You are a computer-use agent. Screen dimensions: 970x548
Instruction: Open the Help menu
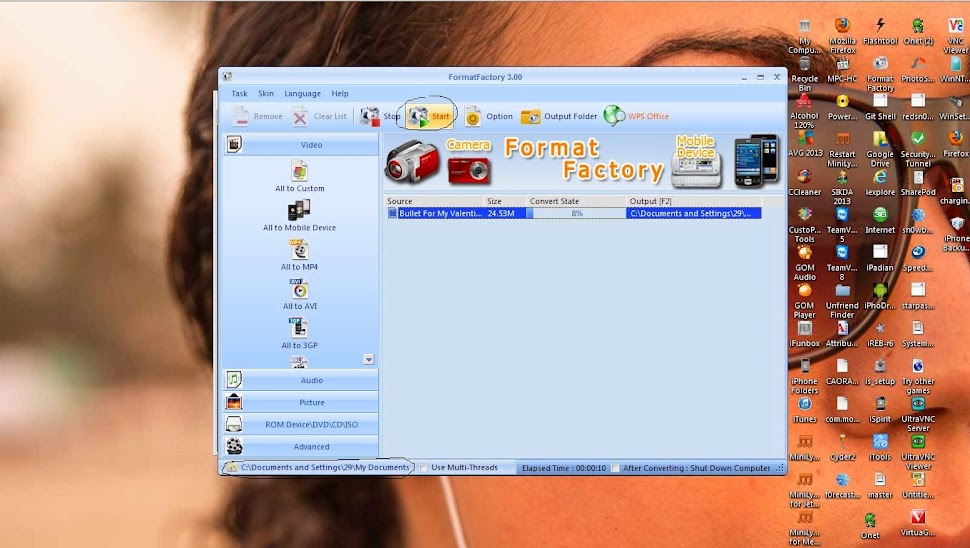[x=340, y=93]
